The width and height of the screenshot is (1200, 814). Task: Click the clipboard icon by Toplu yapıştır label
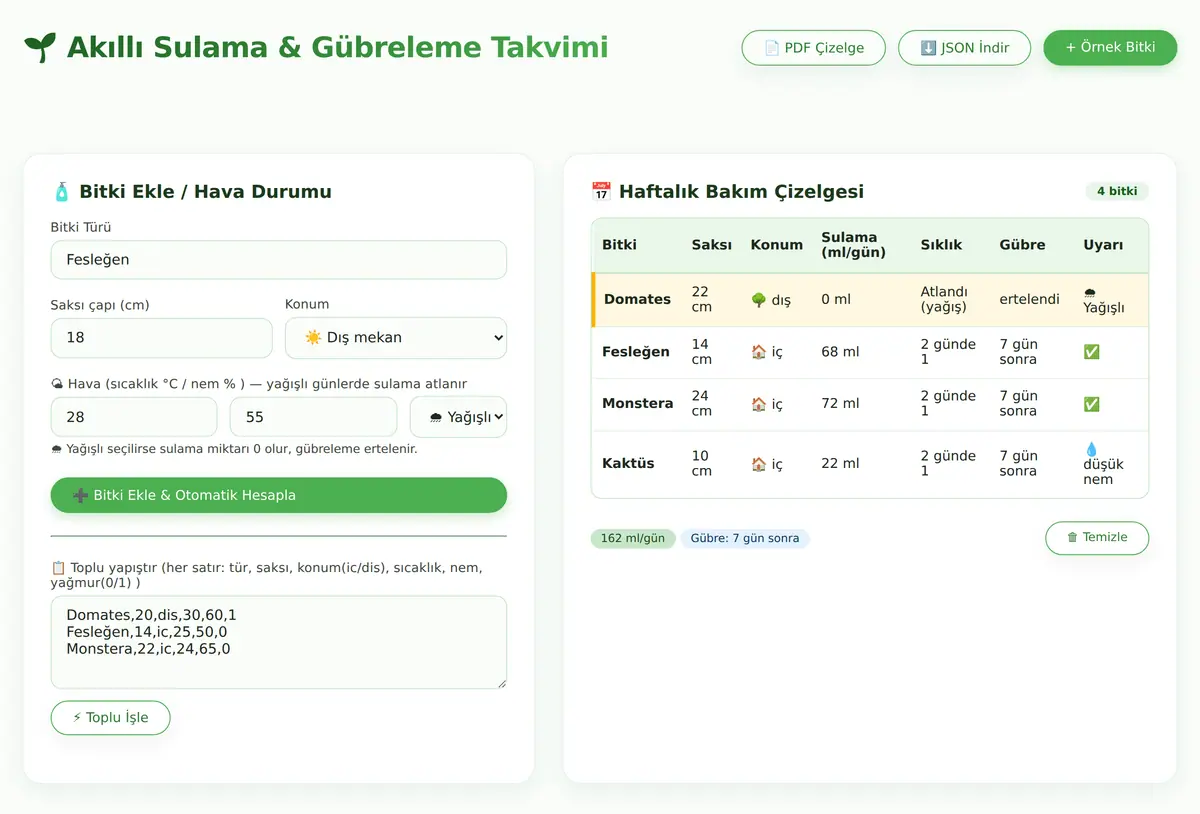[57, 568]
